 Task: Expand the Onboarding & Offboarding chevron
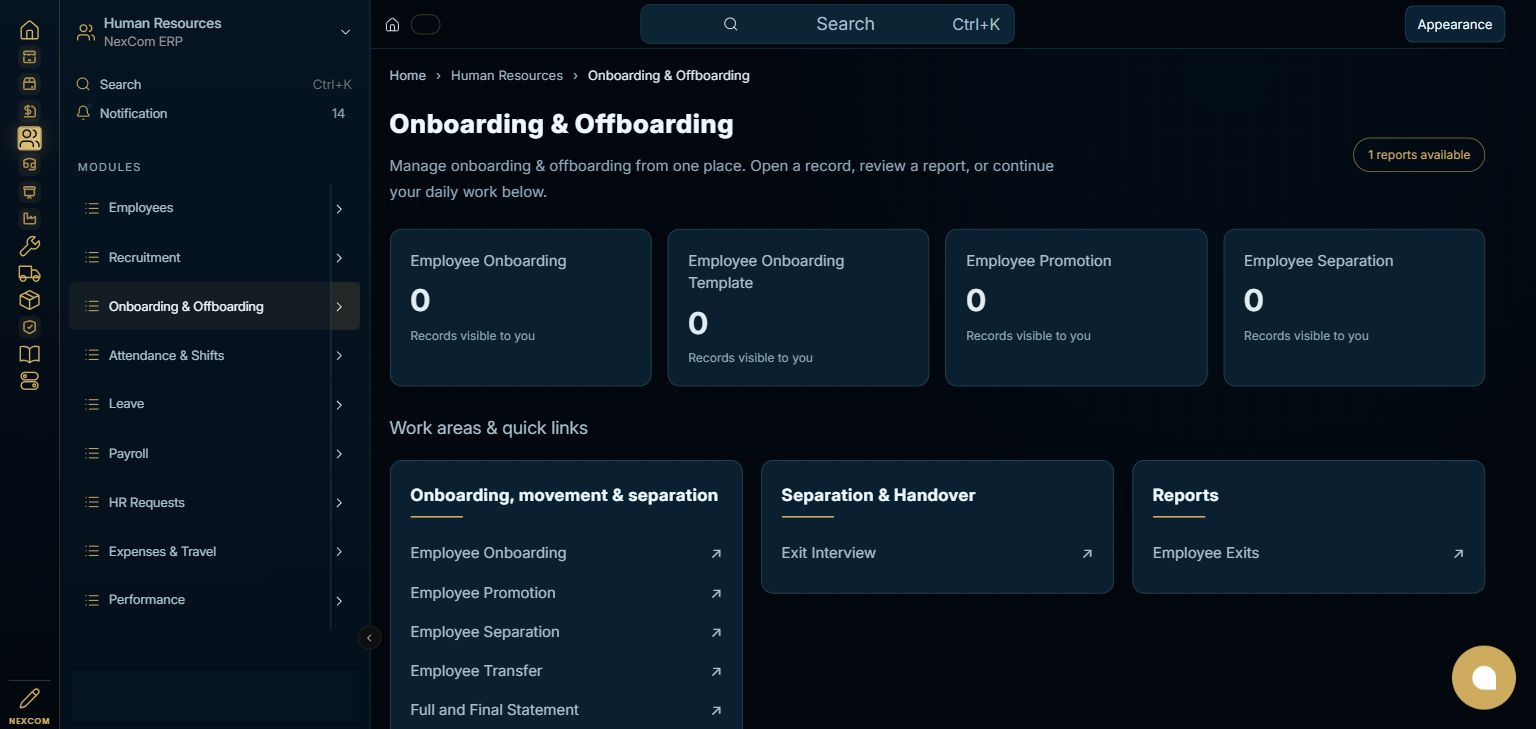point(339,307)
